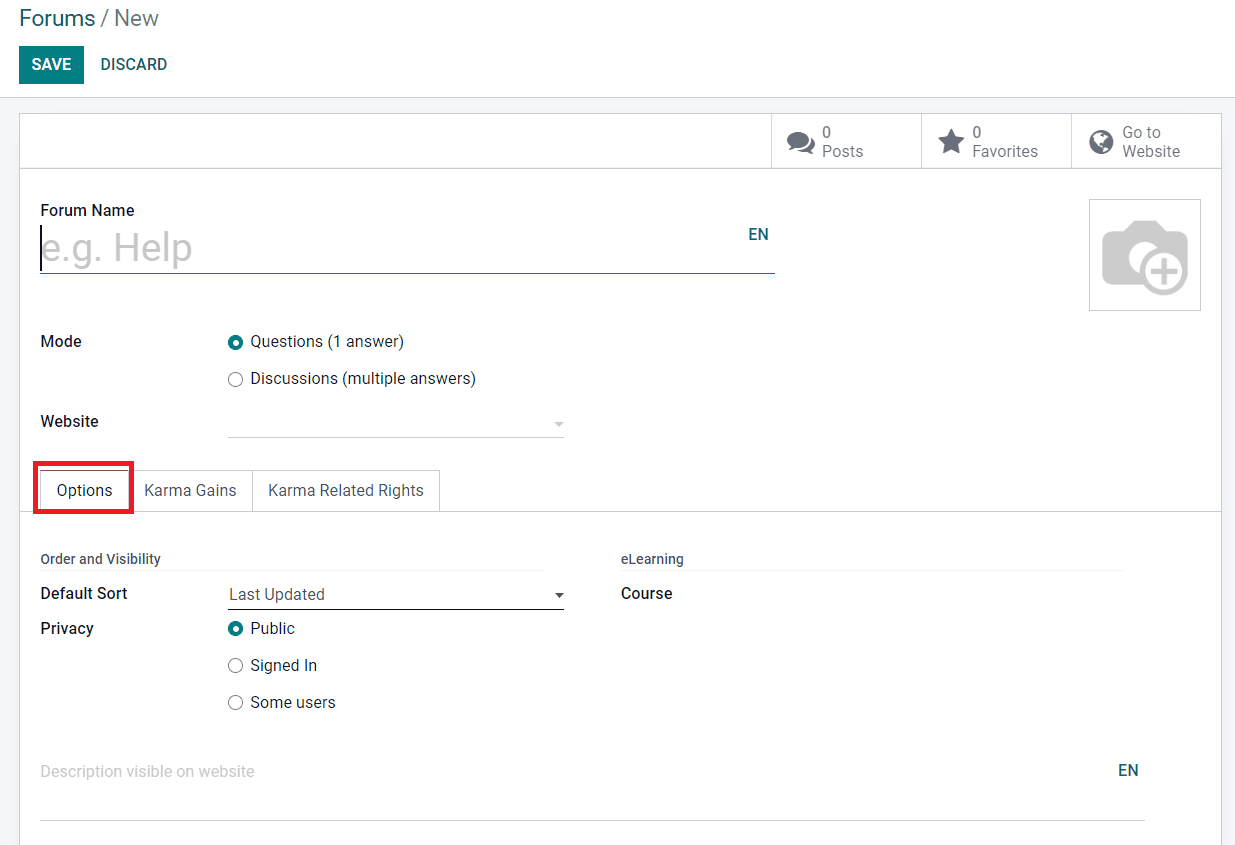Save the new forum
Viewport: 1235px width, 845px height.
pos(51,64)
